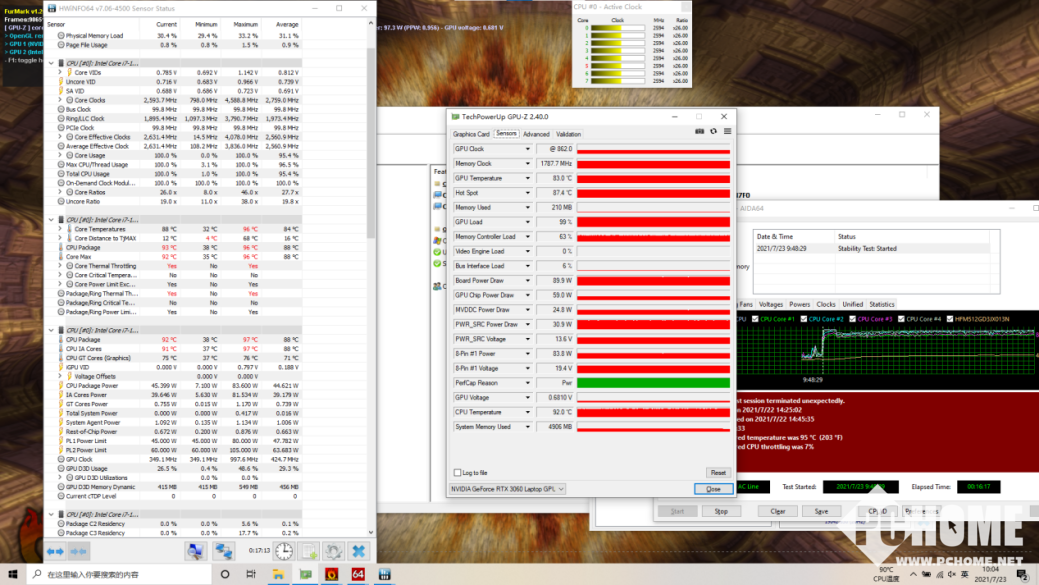Select Statistics tab in AIDA64
Screen dimensions: 1039x585
tap(882, 305)
